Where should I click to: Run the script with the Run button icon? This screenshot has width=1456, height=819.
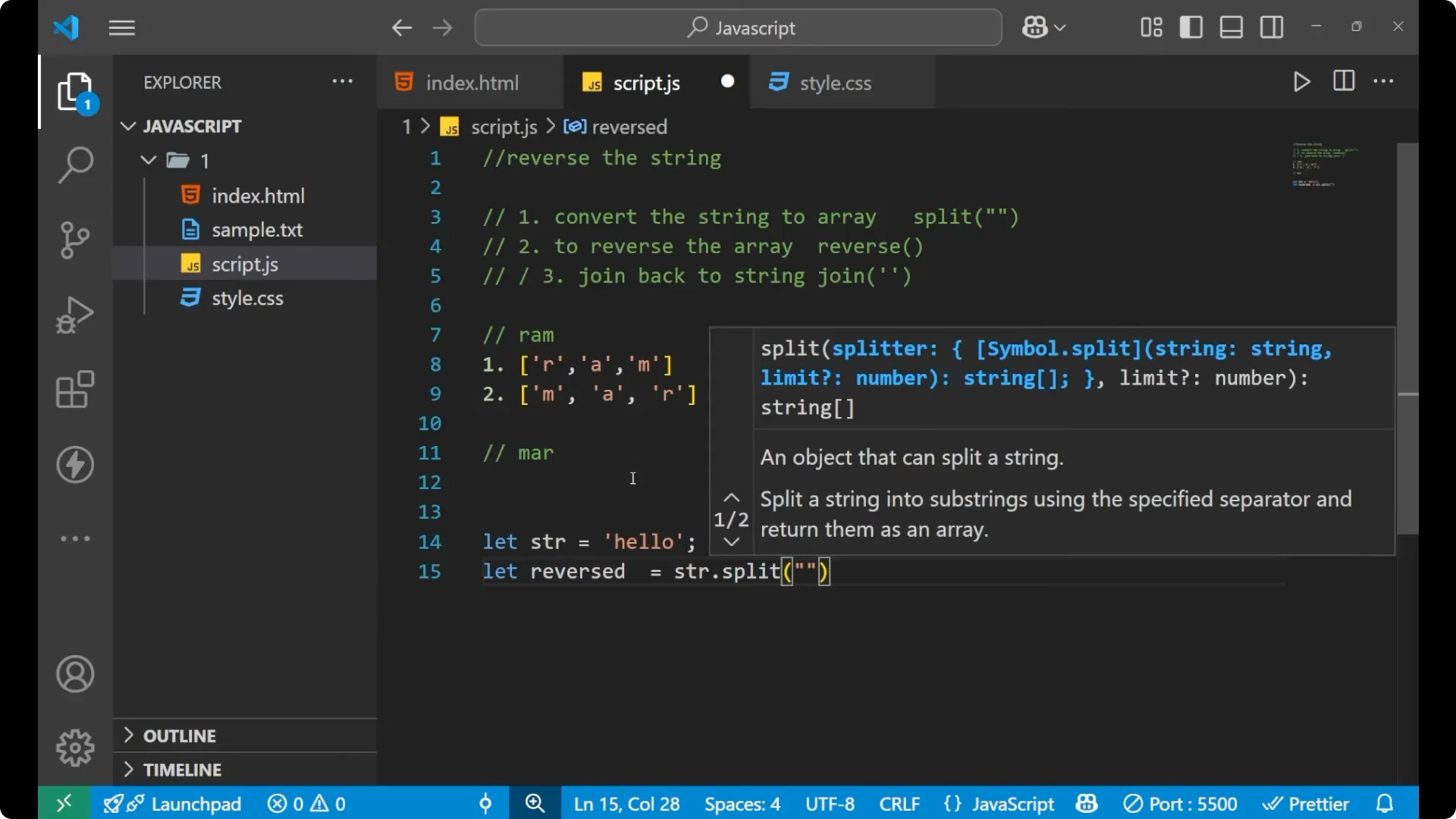(1301, 82)
